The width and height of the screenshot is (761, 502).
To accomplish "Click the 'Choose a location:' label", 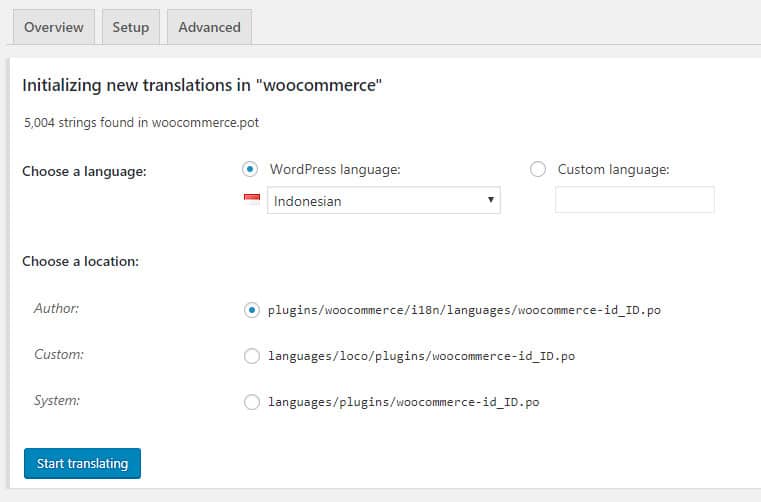I will click(x=81, y=261).
